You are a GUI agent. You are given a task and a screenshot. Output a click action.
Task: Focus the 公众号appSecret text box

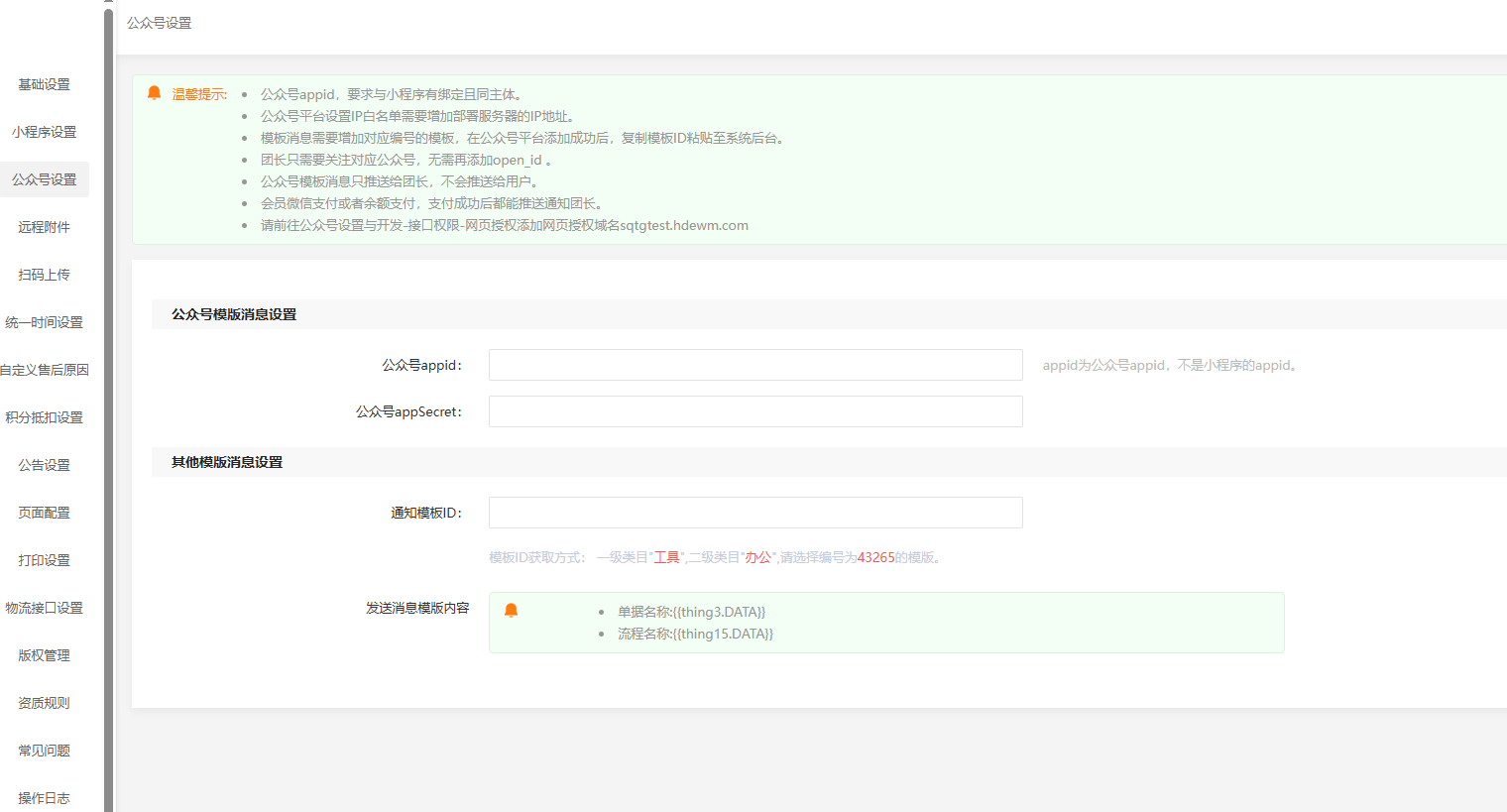[x=754, y=411]
